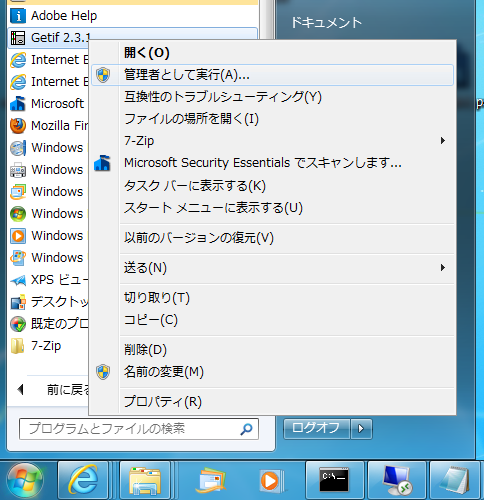
Task: Choose スタート メニューに表示する(U)
Action: [x=272, y=208]
